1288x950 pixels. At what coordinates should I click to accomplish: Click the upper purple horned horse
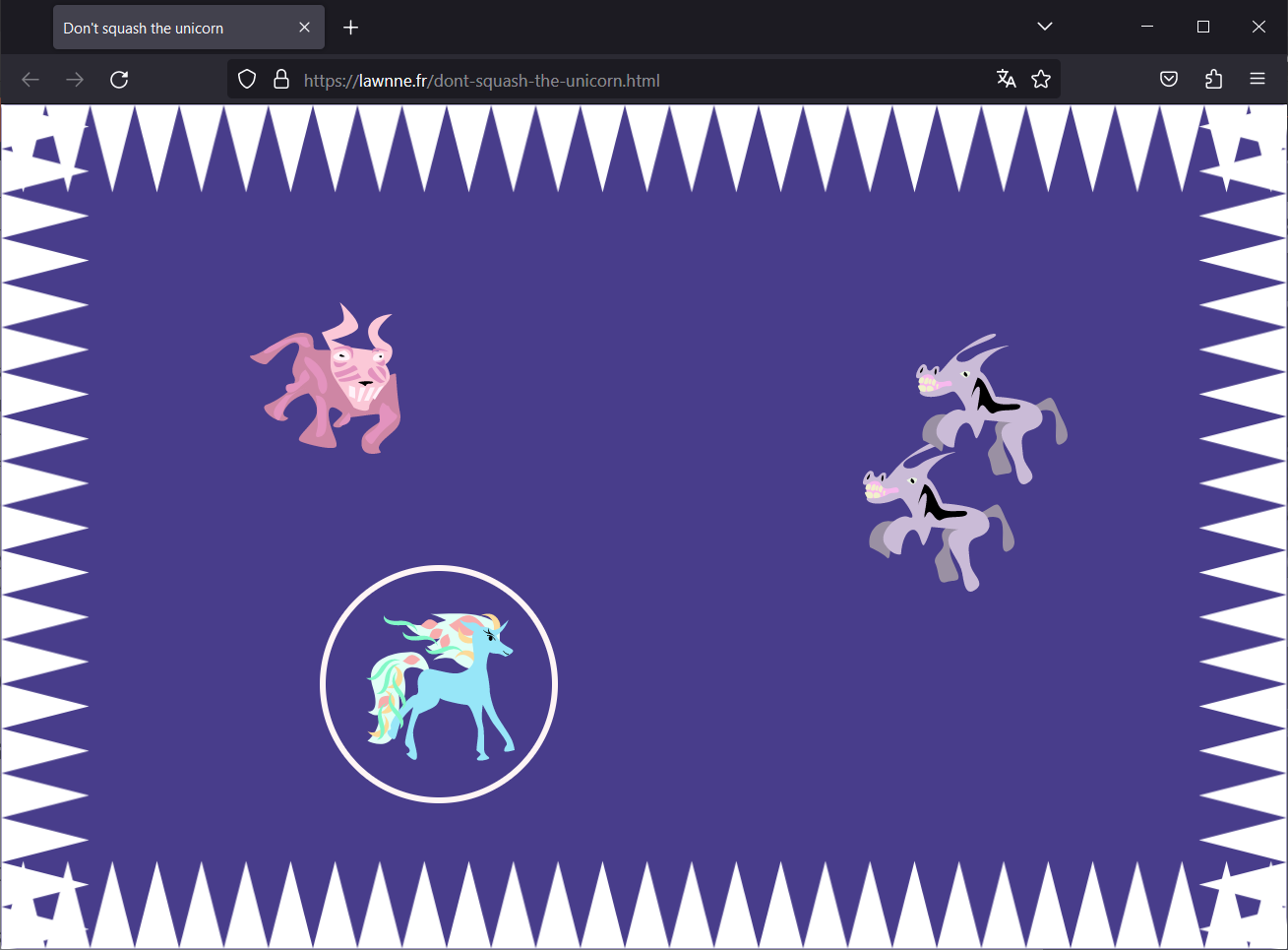tap(992, 409)
